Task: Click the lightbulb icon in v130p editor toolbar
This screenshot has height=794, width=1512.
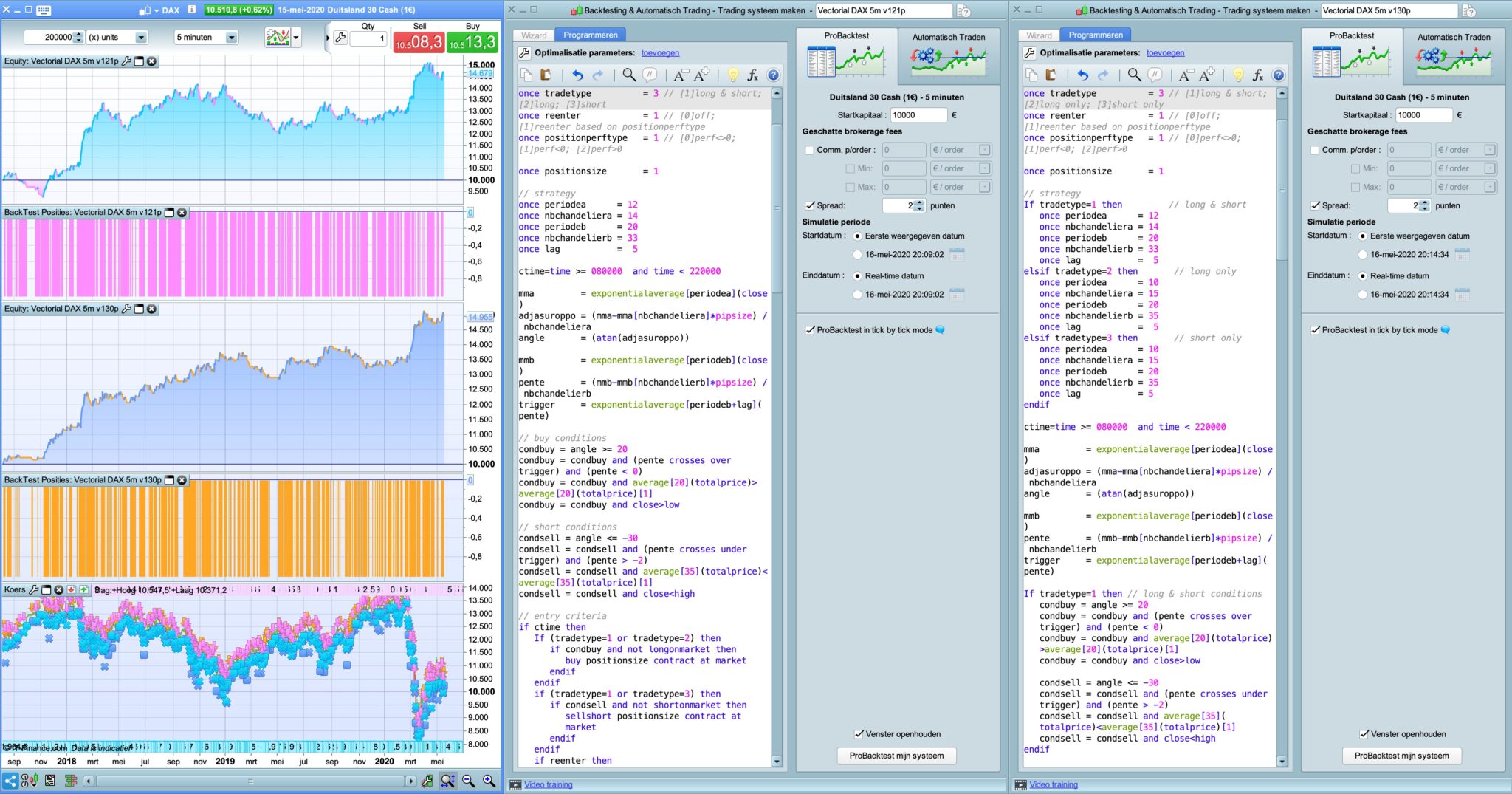Action: [x=1238, y=75]
